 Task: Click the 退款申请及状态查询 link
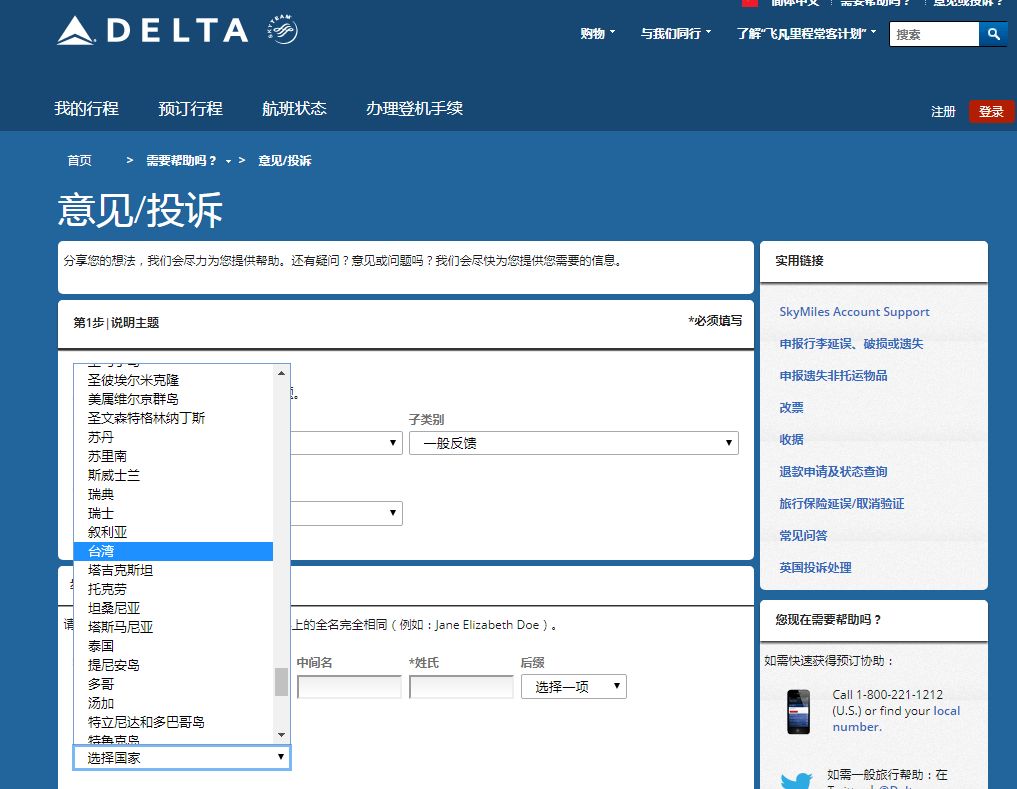833,472
